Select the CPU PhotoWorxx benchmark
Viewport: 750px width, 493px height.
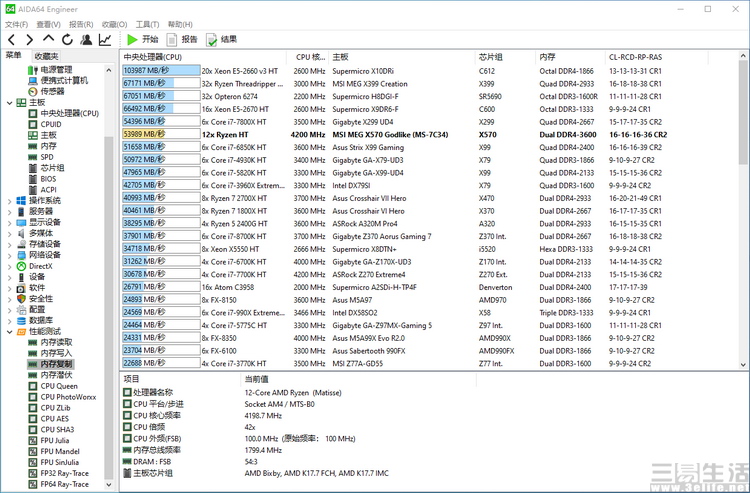pos(68,397)
